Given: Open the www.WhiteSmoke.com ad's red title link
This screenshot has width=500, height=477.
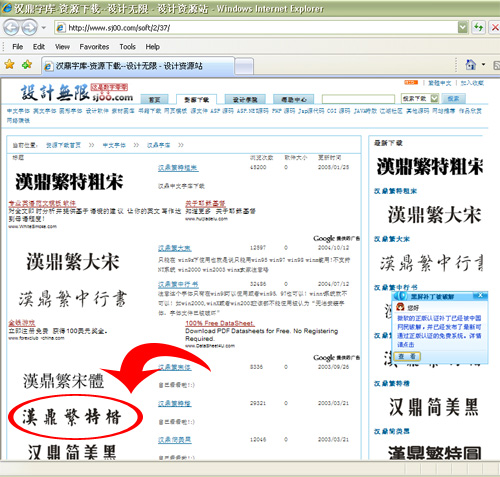Looking at the screenshot, I should (42, 203).
